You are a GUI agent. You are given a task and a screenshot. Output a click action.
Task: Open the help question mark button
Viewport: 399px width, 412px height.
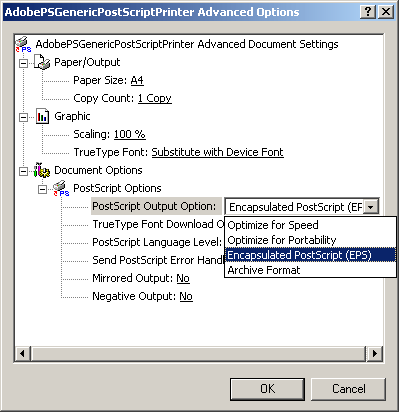point(368,12)
